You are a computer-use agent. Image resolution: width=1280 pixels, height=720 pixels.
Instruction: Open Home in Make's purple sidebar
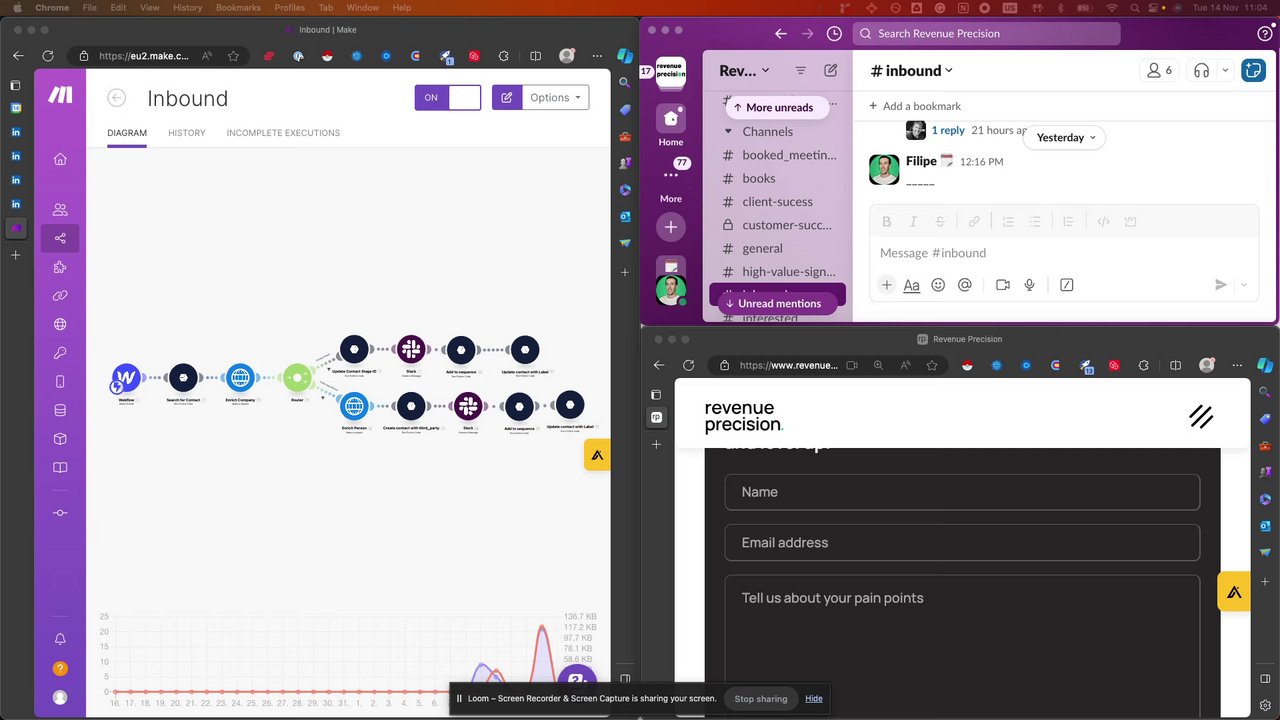[x=60, y=159]
